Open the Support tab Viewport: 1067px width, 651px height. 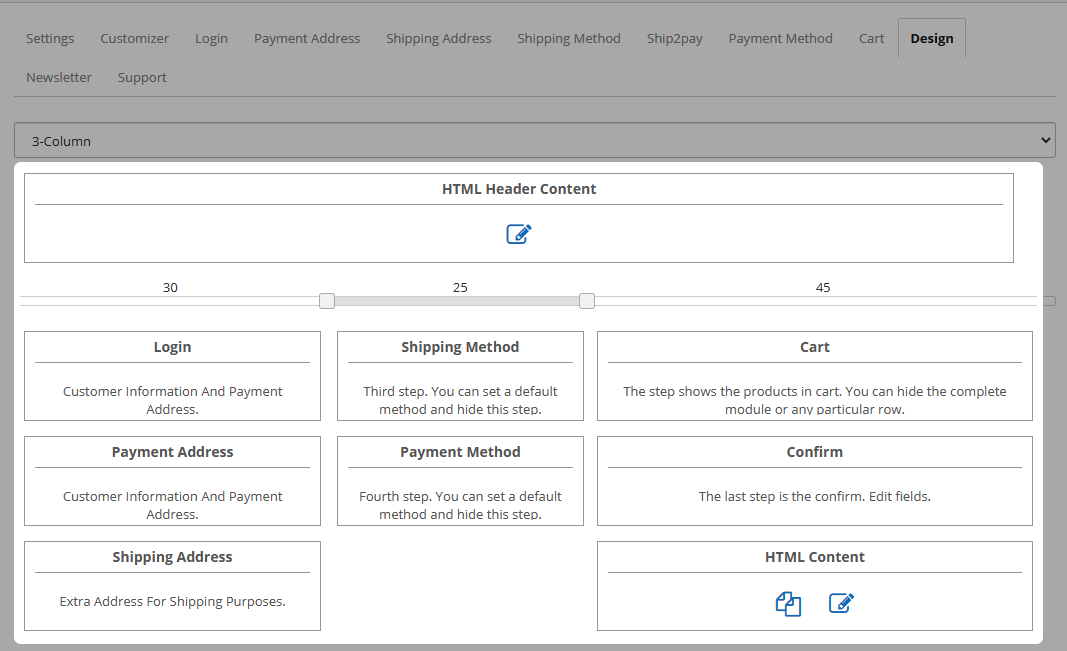coord(142,78)
